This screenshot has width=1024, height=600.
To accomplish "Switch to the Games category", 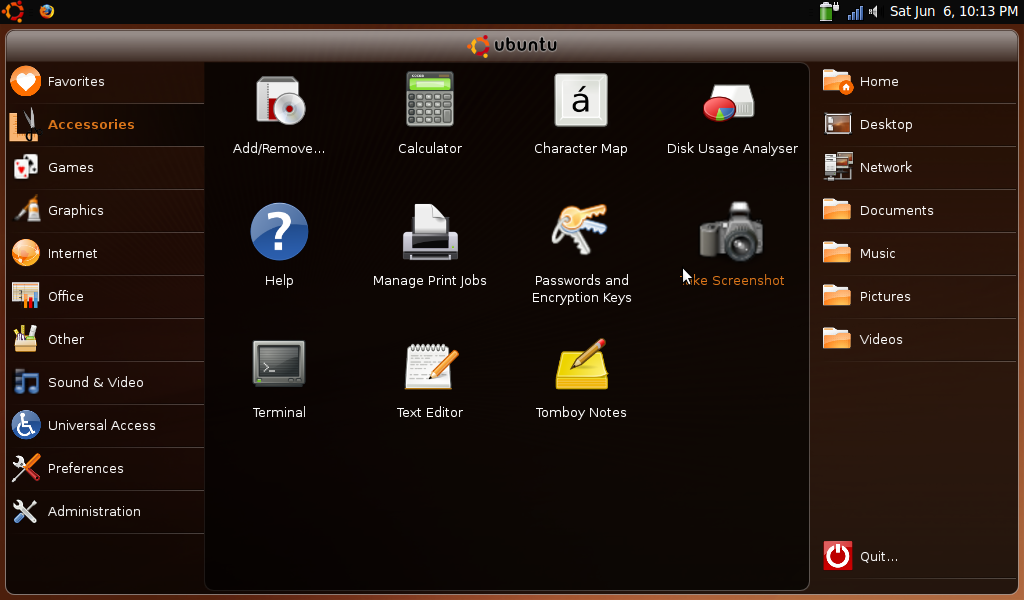I will tap(106, 168).
